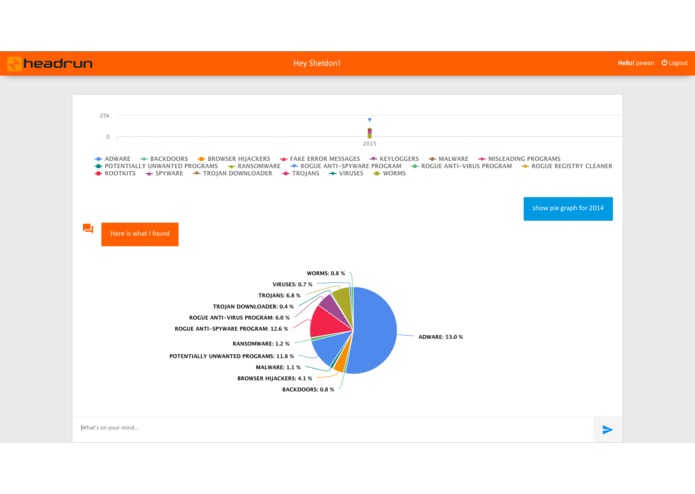Viewport: 695px width, 494px height.
Task: Click the "WORMS: 0.8 %" pie label
Action: click(x=326, y=273)
